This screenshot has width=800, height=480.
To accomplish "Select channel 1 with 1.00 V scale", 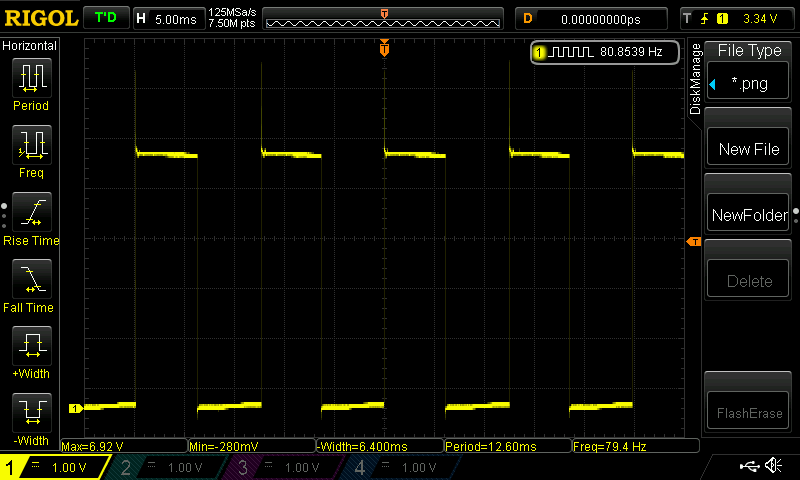I will point(54,467).
